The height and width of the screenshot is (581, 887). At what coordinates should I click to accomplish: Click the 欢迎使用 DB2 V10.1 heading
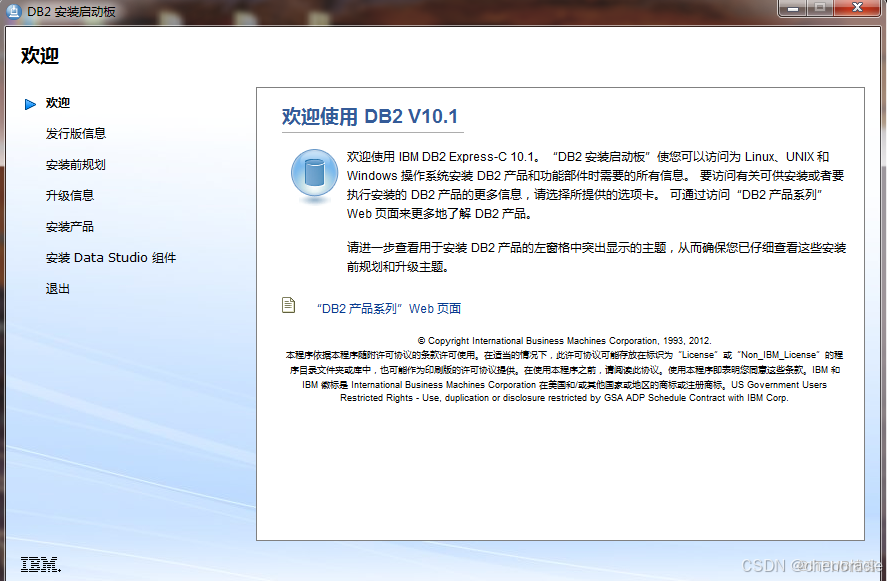[370, 117]
